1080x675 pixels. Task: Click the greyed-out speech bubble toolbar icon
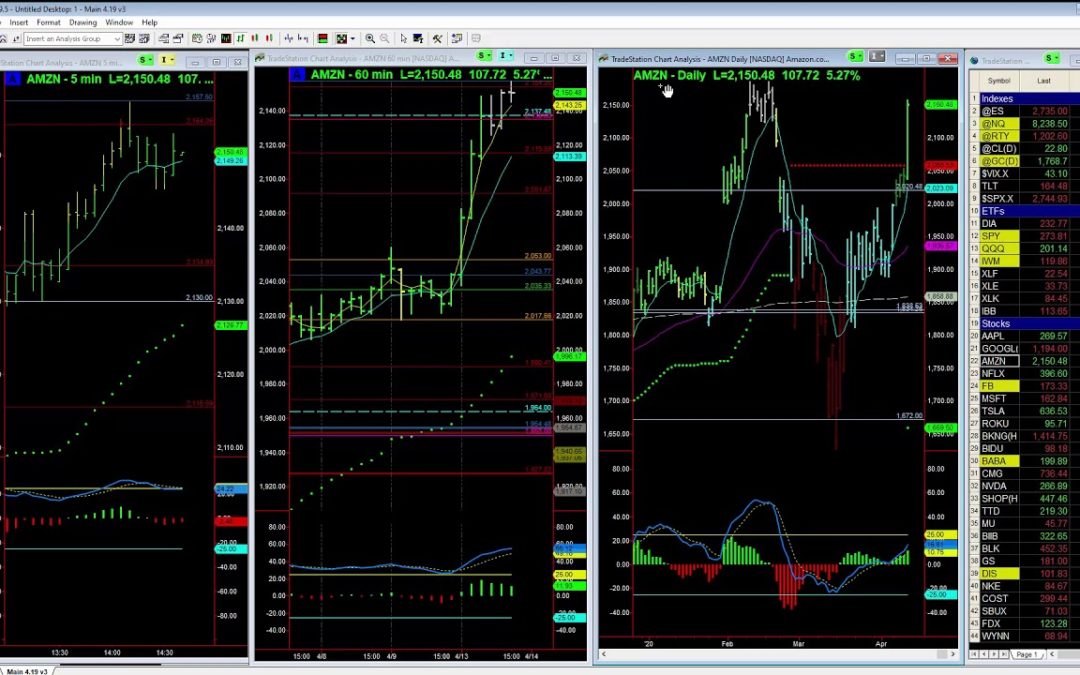476,39
